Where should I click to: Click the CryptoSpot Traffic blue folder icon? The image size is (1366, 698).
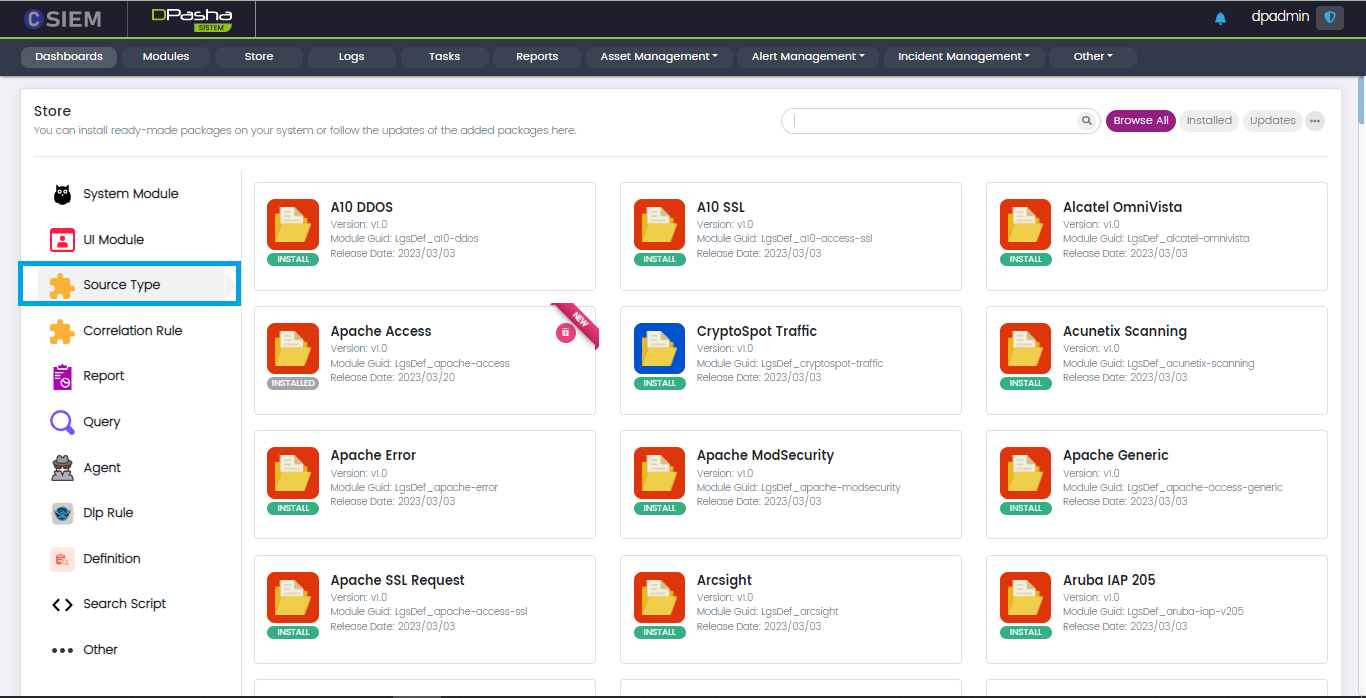(x=659, y=349)
